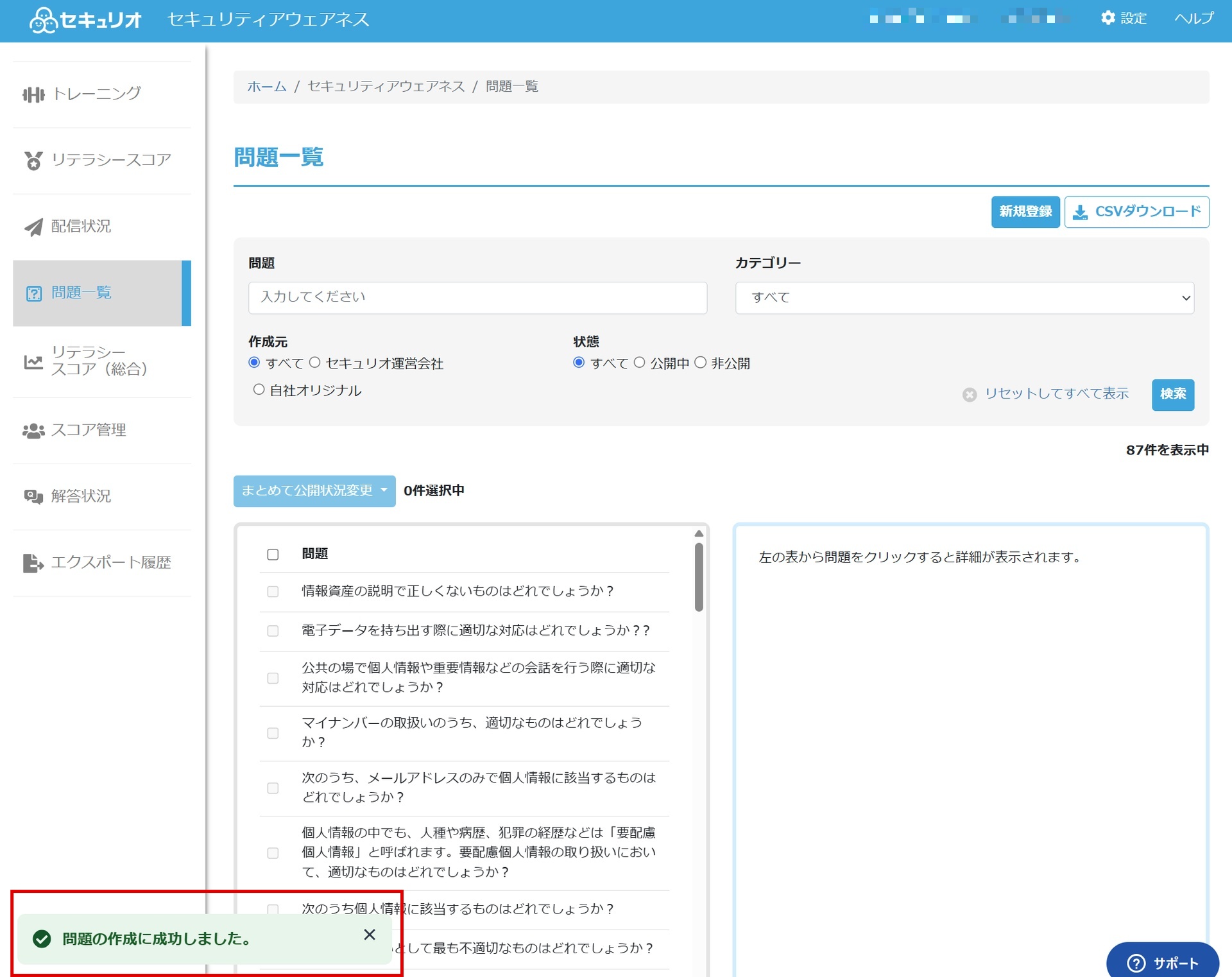
Task: Click the サポート button
Action: [x=1163, y=962]
